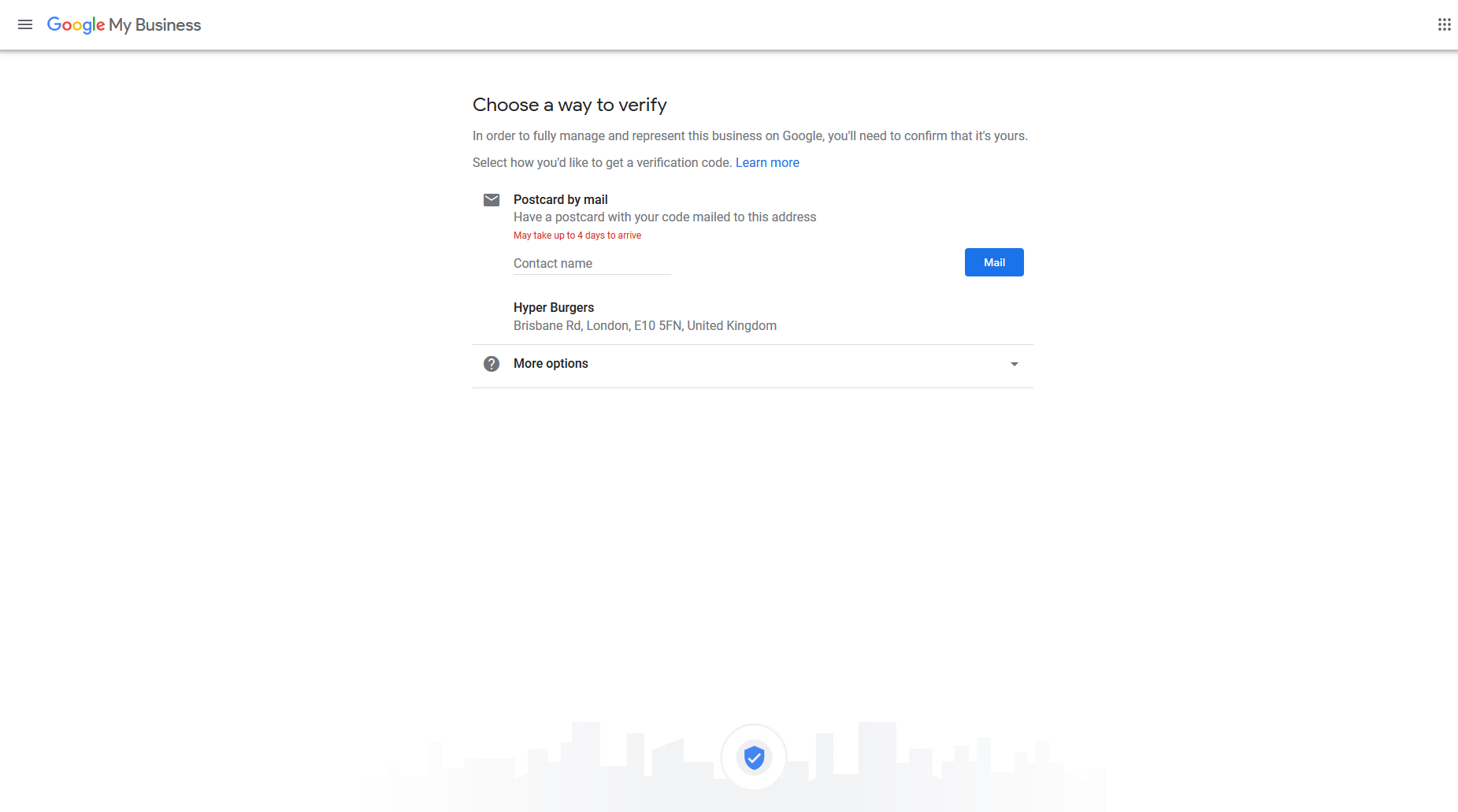Screen dimensions: 1458x812
Task: Expand the More options row
Action: tap(753, 365)
